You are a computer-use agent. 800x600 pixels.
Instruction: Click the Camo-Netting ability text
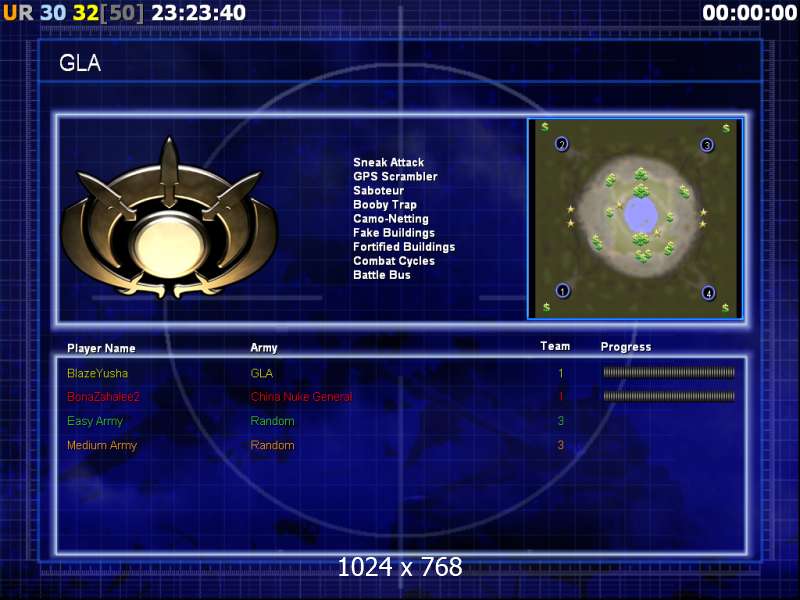pyautogui.click(x=391, y=219)
